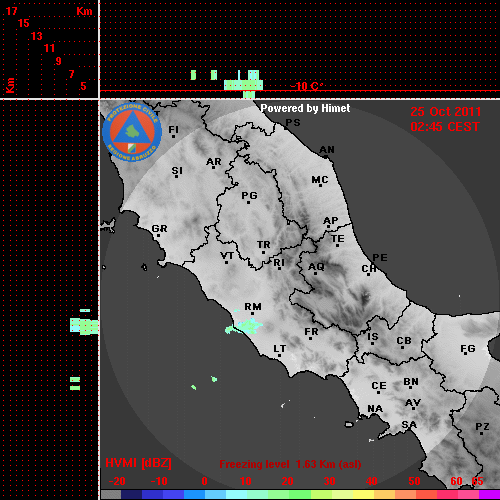Click the -20 dBZ scale label
Screen dimensions: 500x500
click(x=117, y=481)
